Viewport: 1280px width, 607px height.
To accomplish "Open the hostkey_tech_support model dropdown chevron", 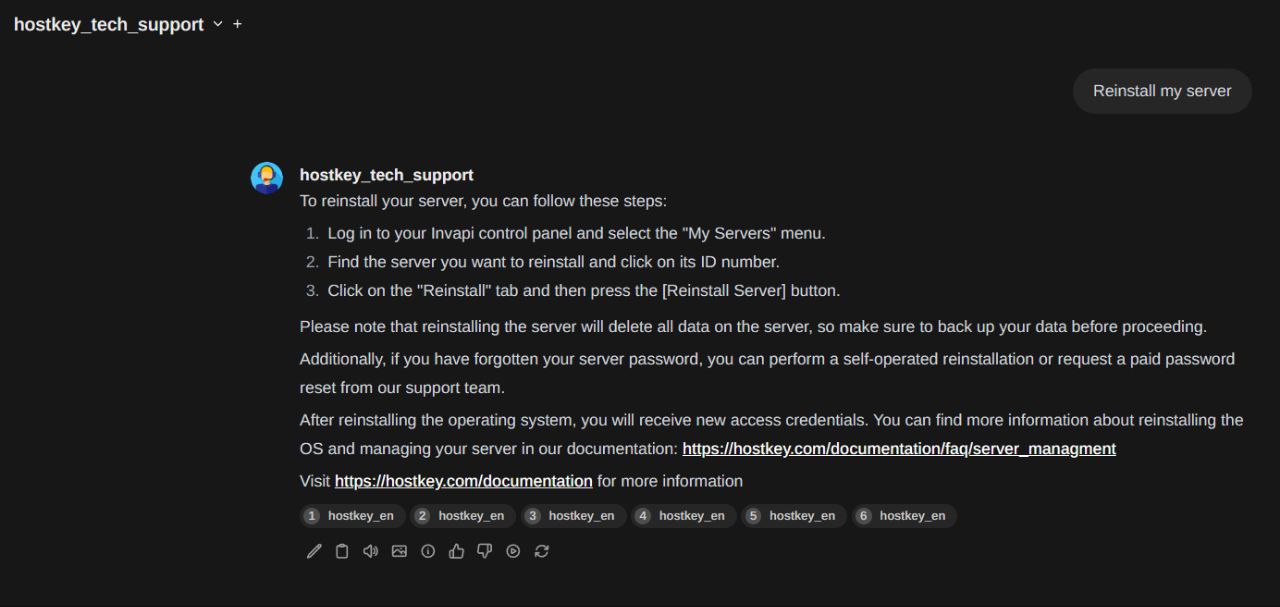I will tap(218, 24).
